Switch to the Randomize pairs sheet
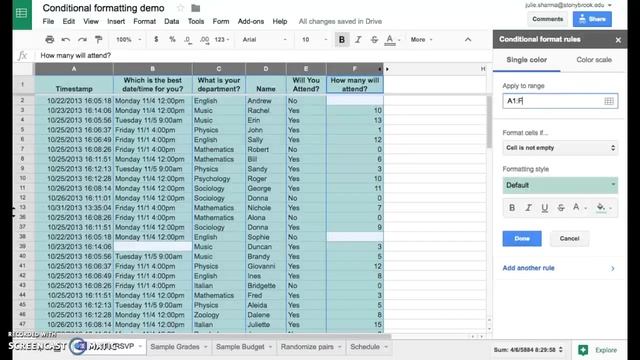Viewport: 640px width, 360px height. [307, 347]
